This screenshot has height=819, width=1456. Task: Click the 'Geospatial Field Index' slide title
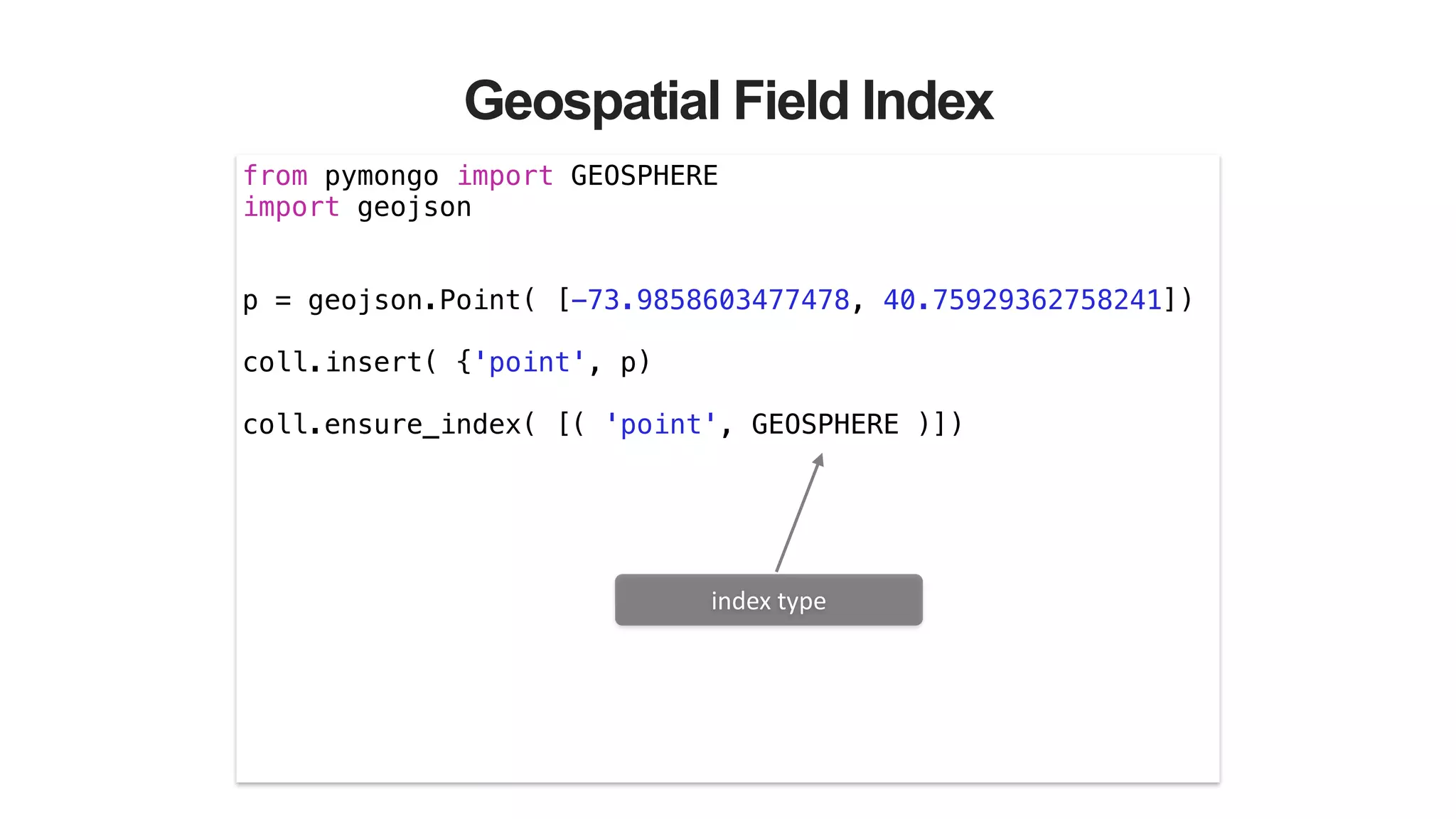pos(728,101)
